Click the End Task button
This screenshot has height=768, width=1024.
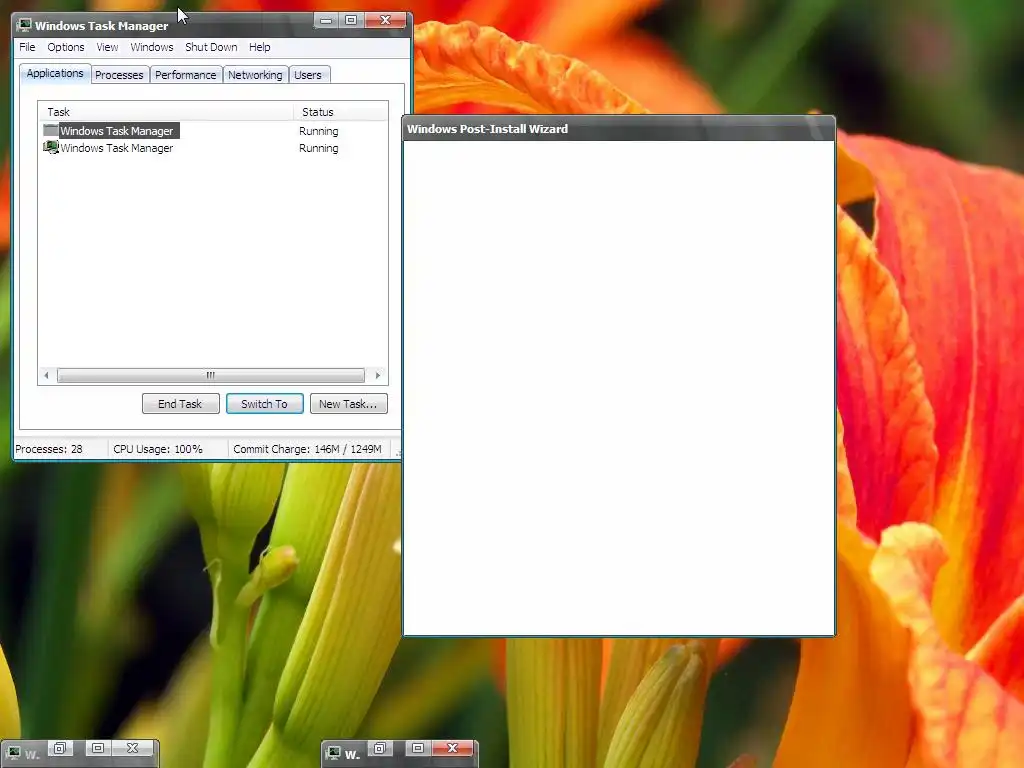pos(180,404)
